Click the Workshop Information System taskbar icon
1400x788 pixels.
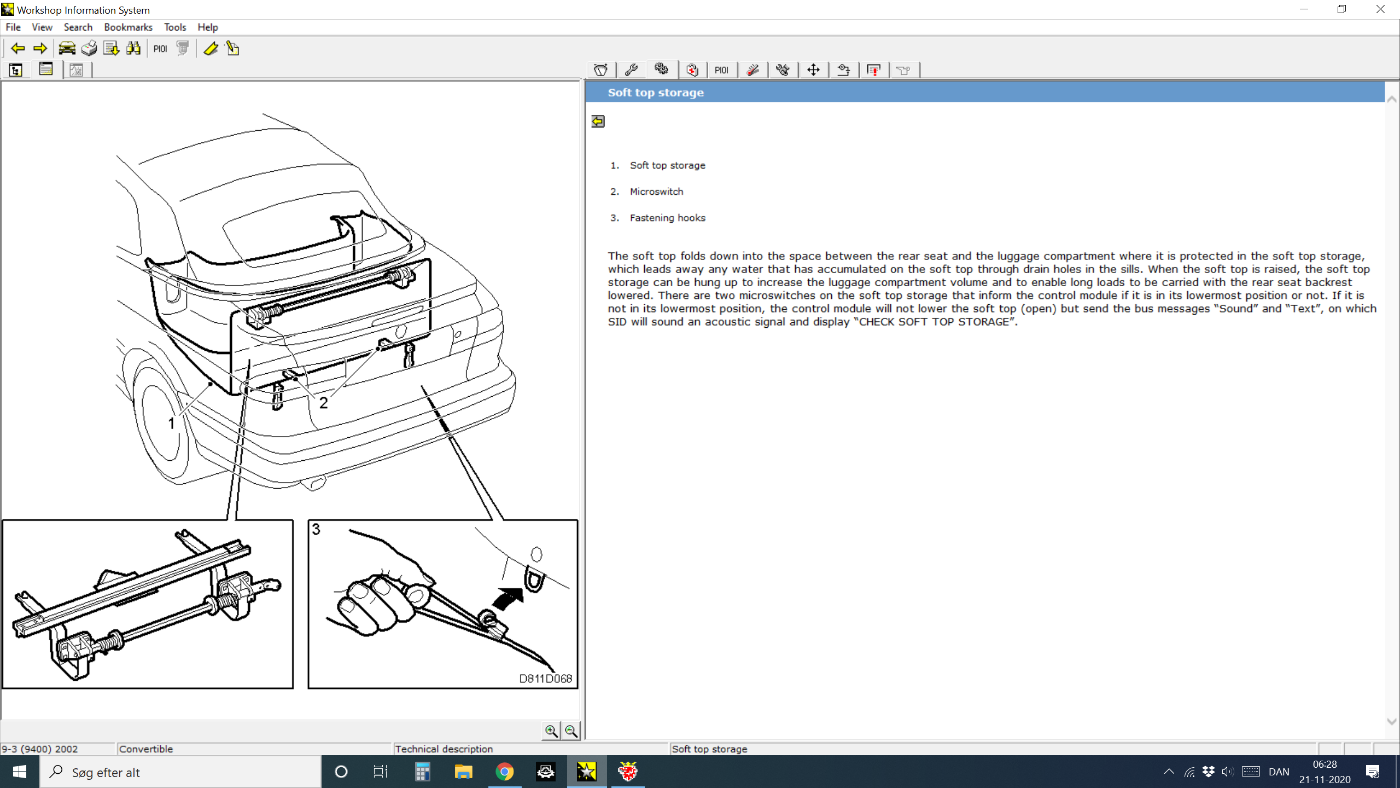(587, 772)
